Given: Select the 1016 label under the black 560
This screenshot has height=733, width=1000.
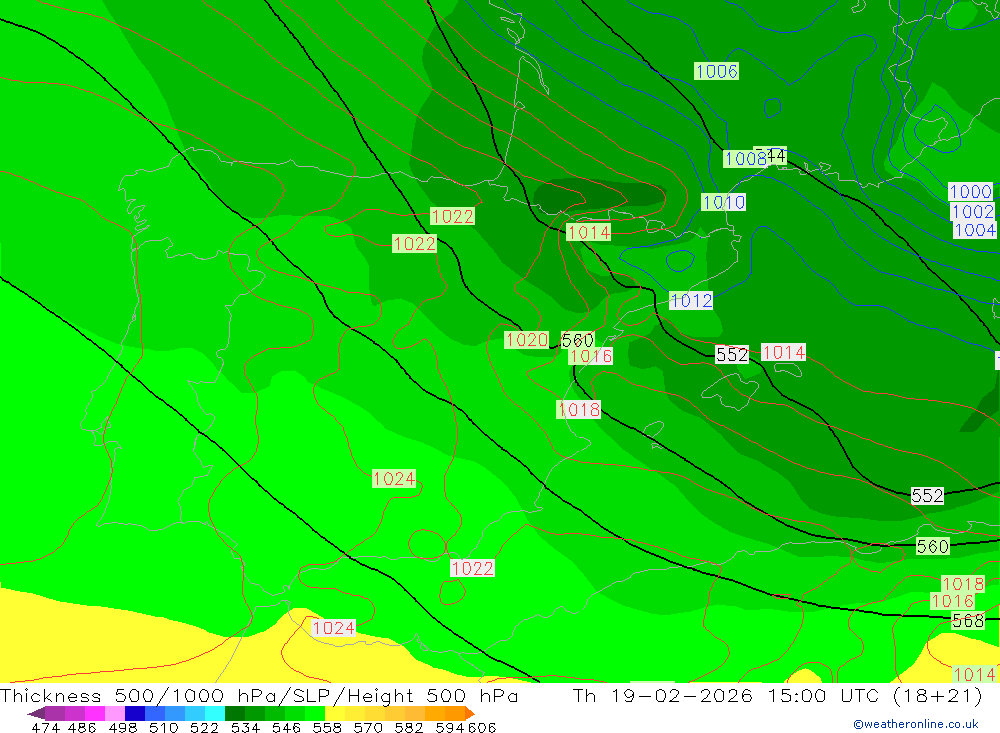Looking at the screenshot, I should pos(591,356).
